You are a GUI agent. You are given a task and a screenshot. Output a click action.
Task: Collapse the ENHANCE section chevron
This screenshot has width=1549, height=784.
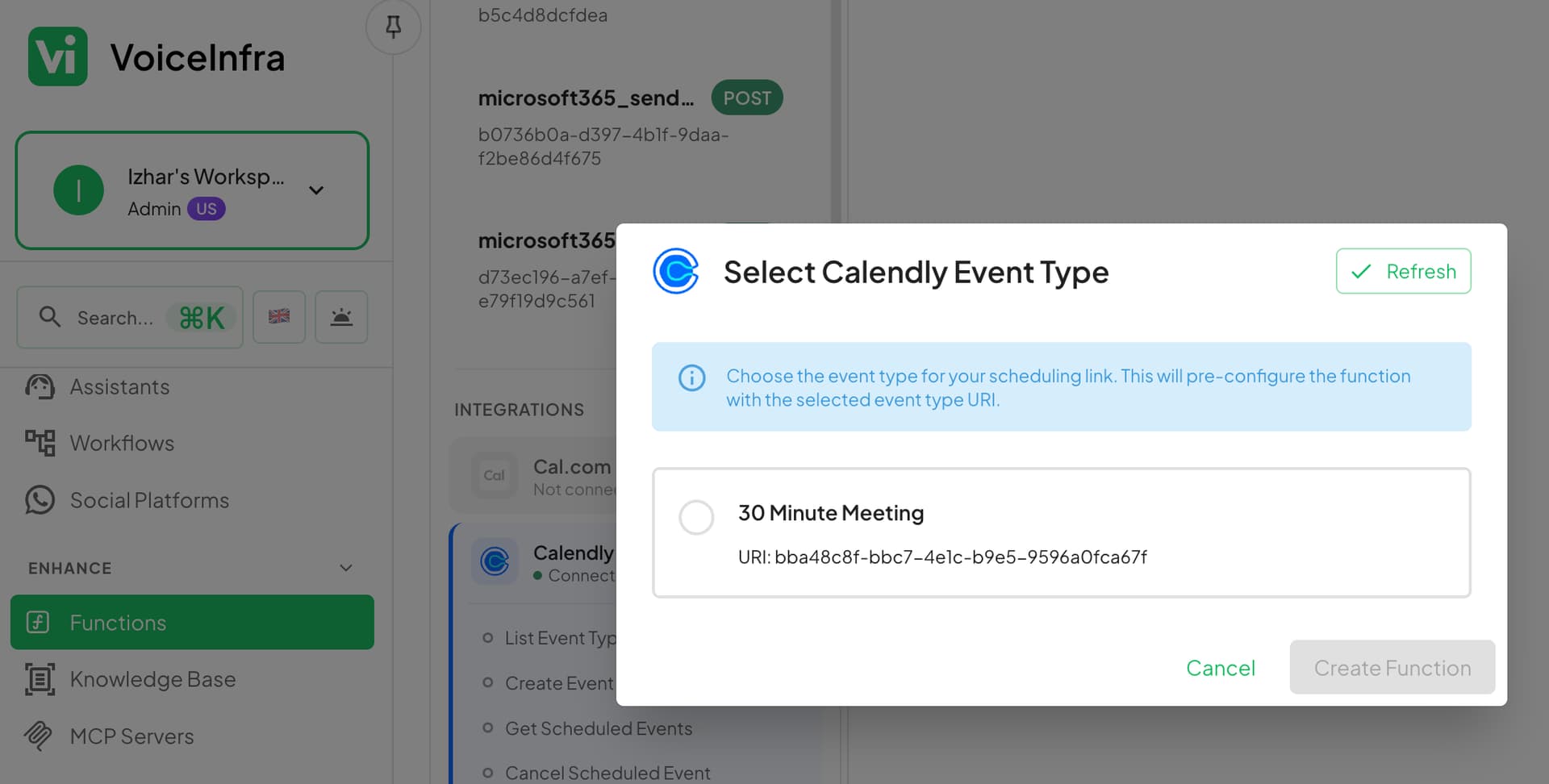(346, 568)
